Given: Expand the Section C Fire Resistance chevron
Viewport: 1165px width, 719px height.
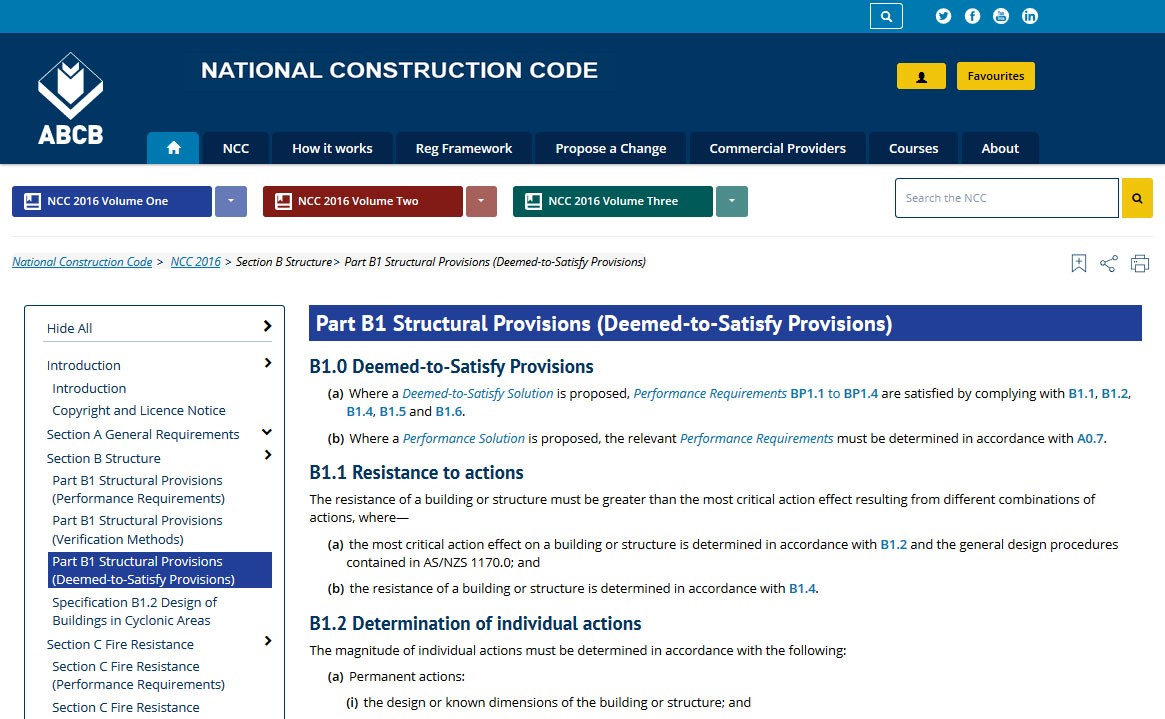Looking at the screenshot, I should [x=268, y=644].
